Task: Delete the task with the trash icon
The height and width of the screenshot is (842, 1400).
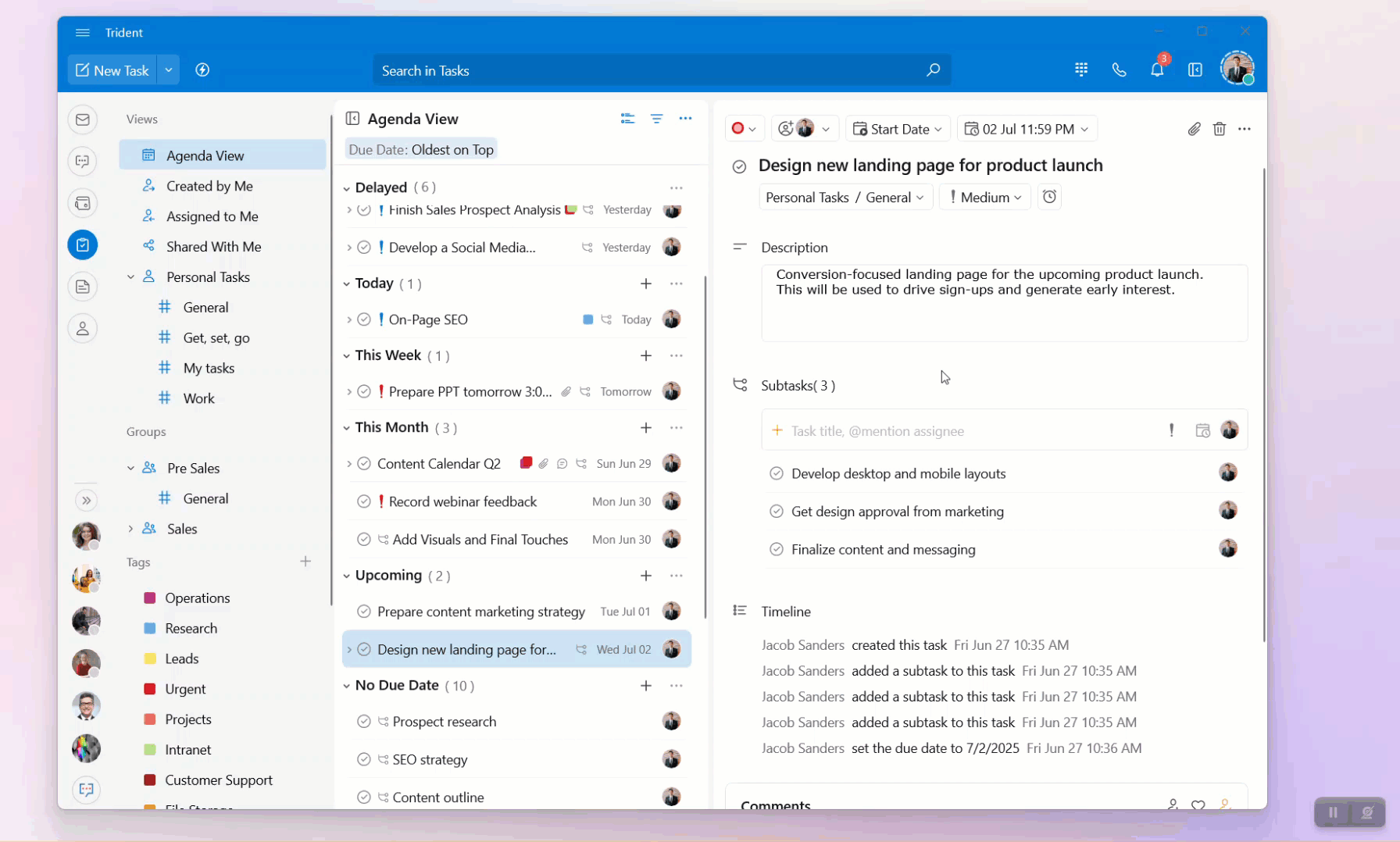Action: 1219,129
